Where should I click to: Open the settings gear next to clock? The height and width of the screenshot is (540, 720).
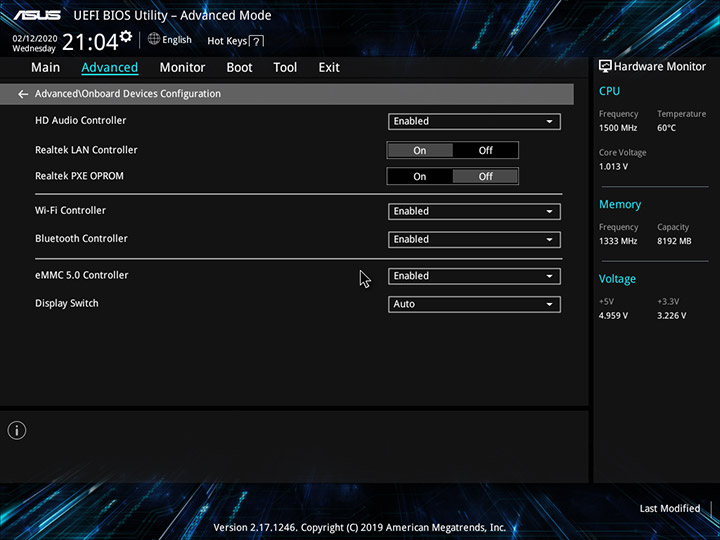125,36
